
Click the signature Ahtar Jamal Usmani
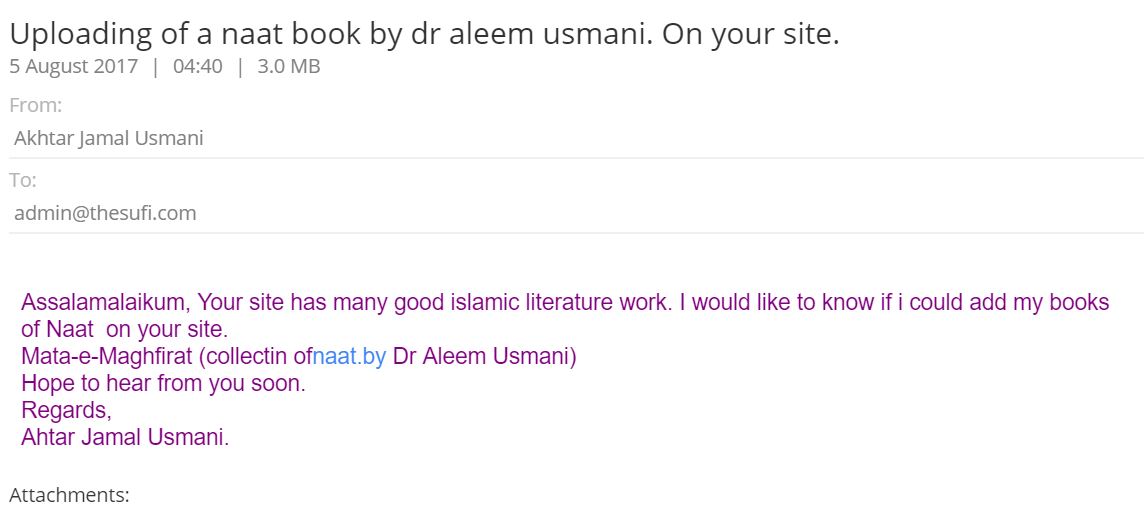click(x=125, y=437)
